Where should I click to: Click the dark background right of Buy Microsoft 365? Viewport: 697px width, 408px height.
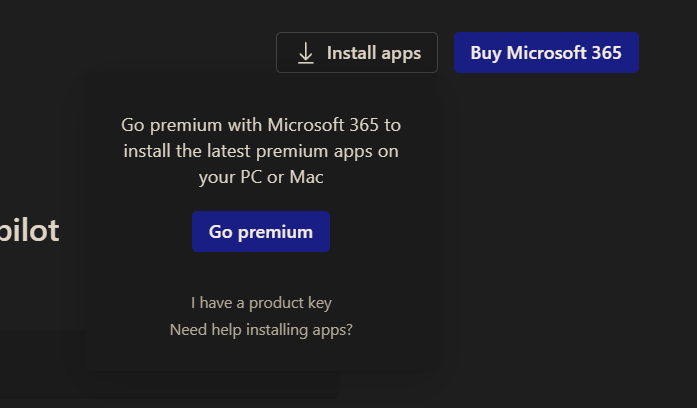click(668, 53)
